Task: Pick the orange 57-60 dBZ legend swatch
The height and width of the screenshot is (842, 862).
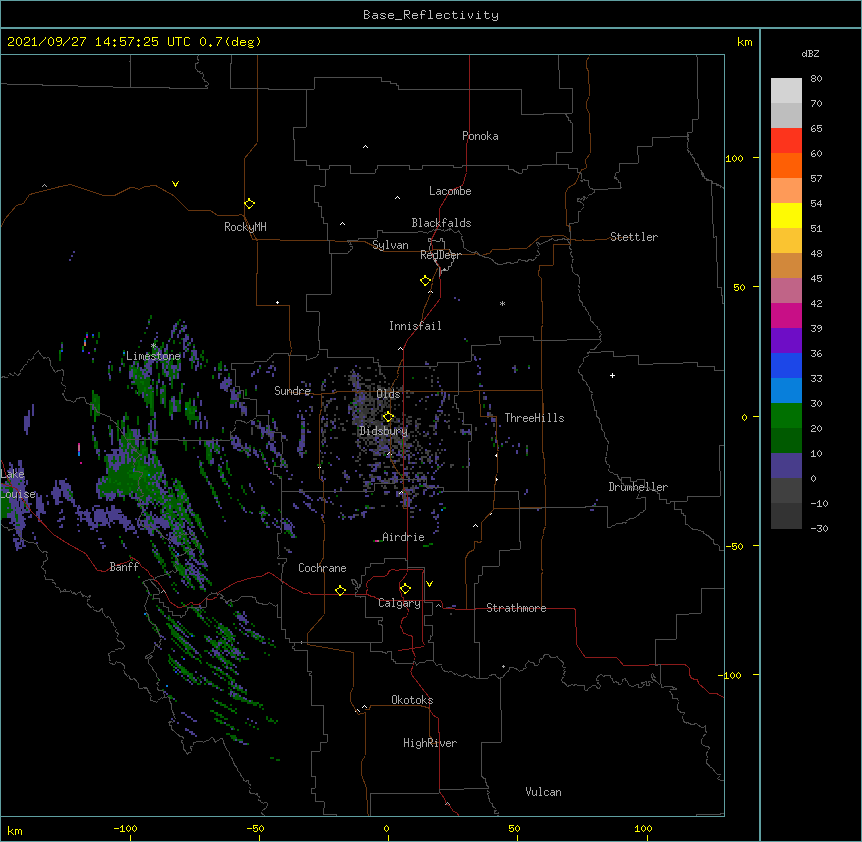Action: [786, 166]
